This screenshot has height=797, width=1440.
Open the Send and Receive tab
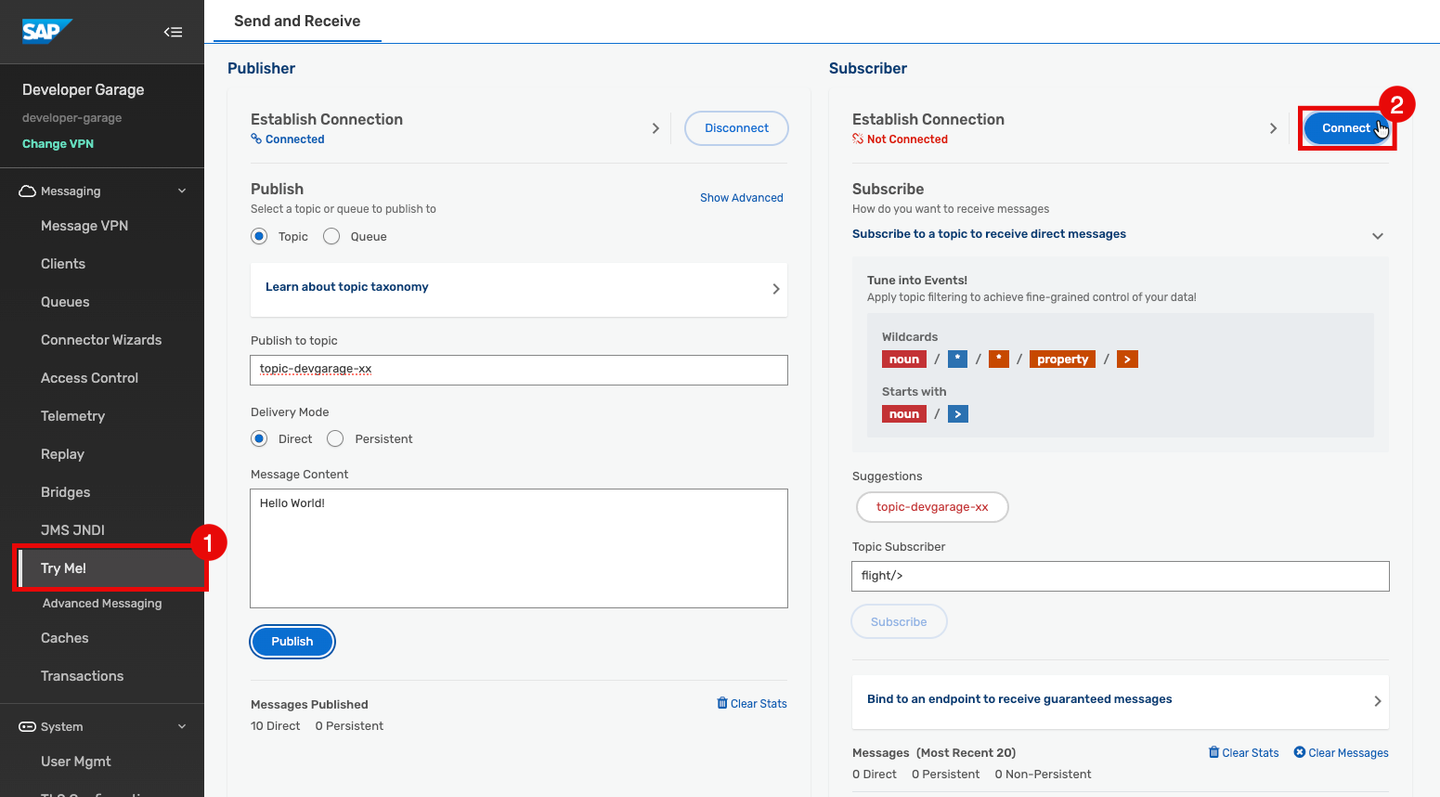(297, 21)
